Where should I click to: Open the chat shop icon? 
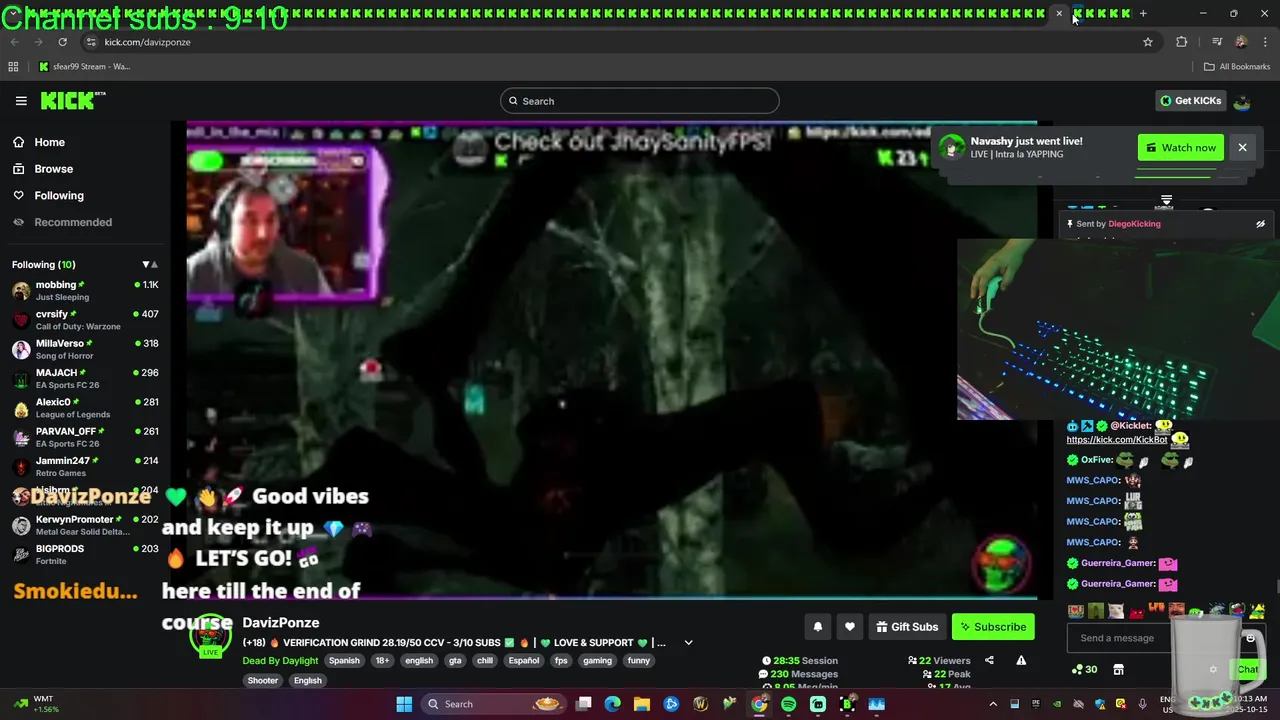1118,670
